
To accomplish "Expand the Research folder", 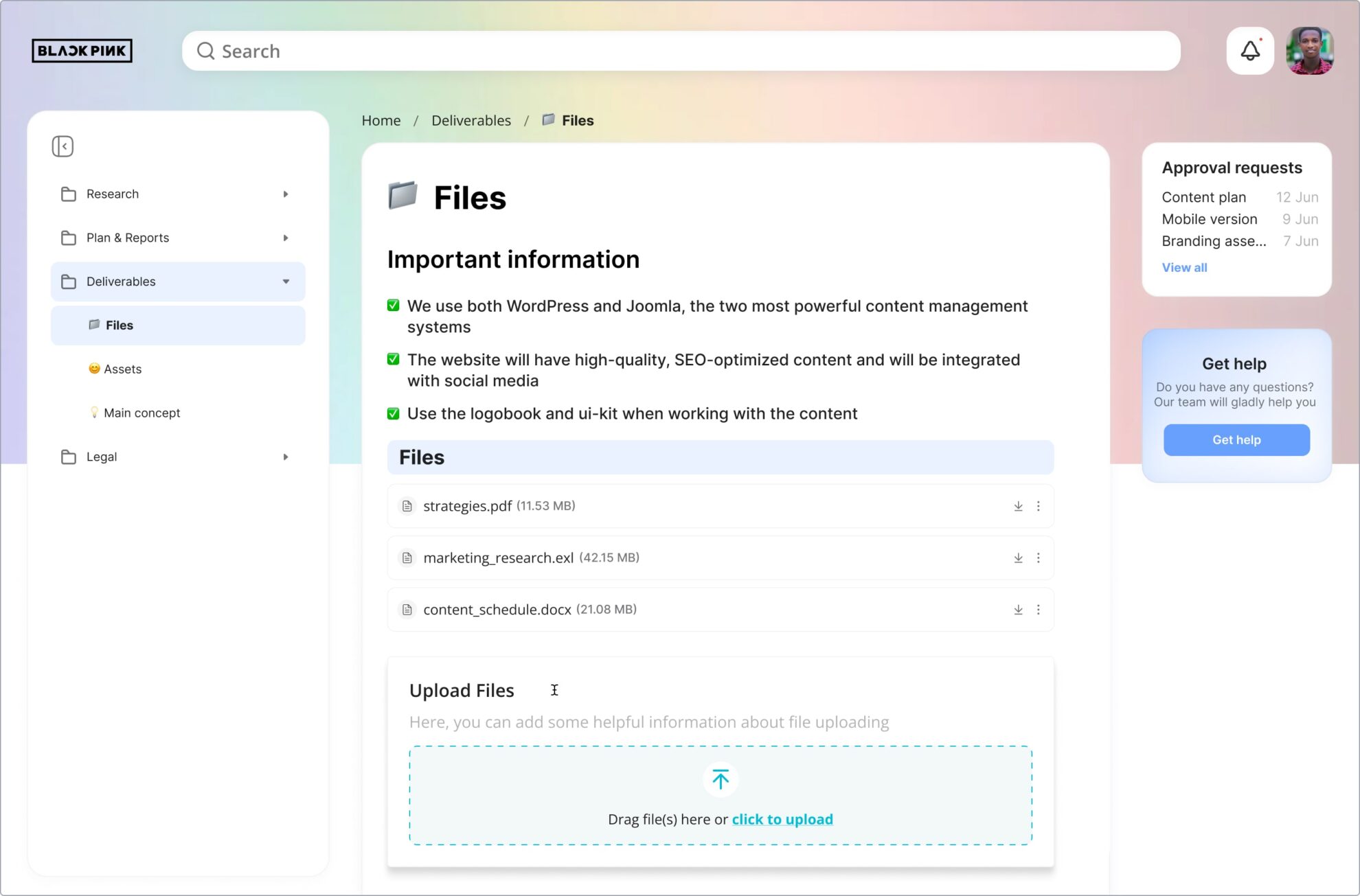I will click(286, 194).
